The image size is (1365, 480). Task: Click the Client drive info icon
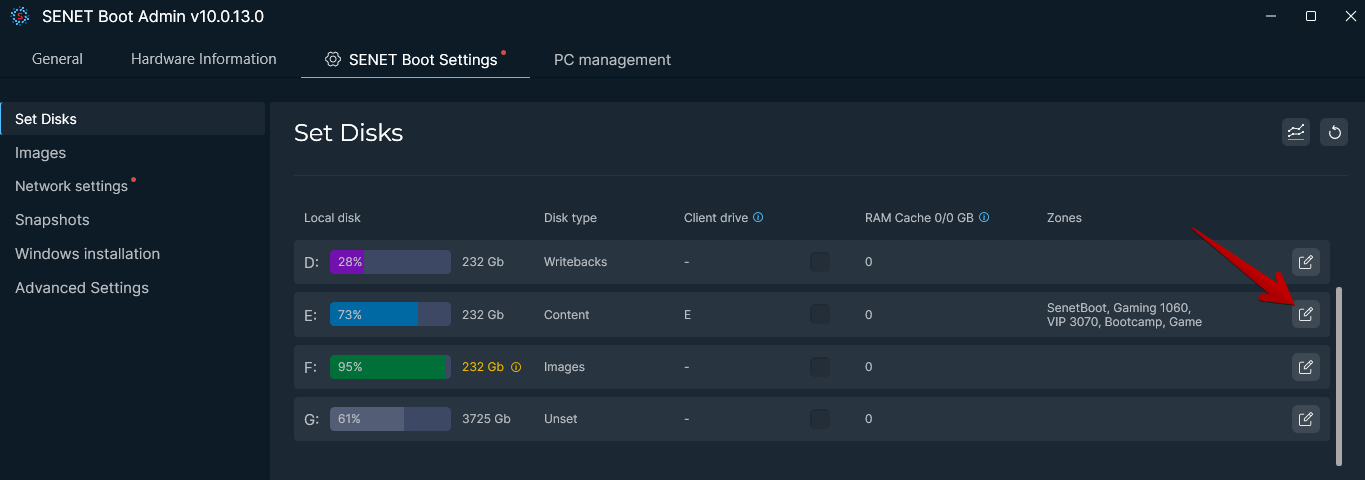(758, 217)
